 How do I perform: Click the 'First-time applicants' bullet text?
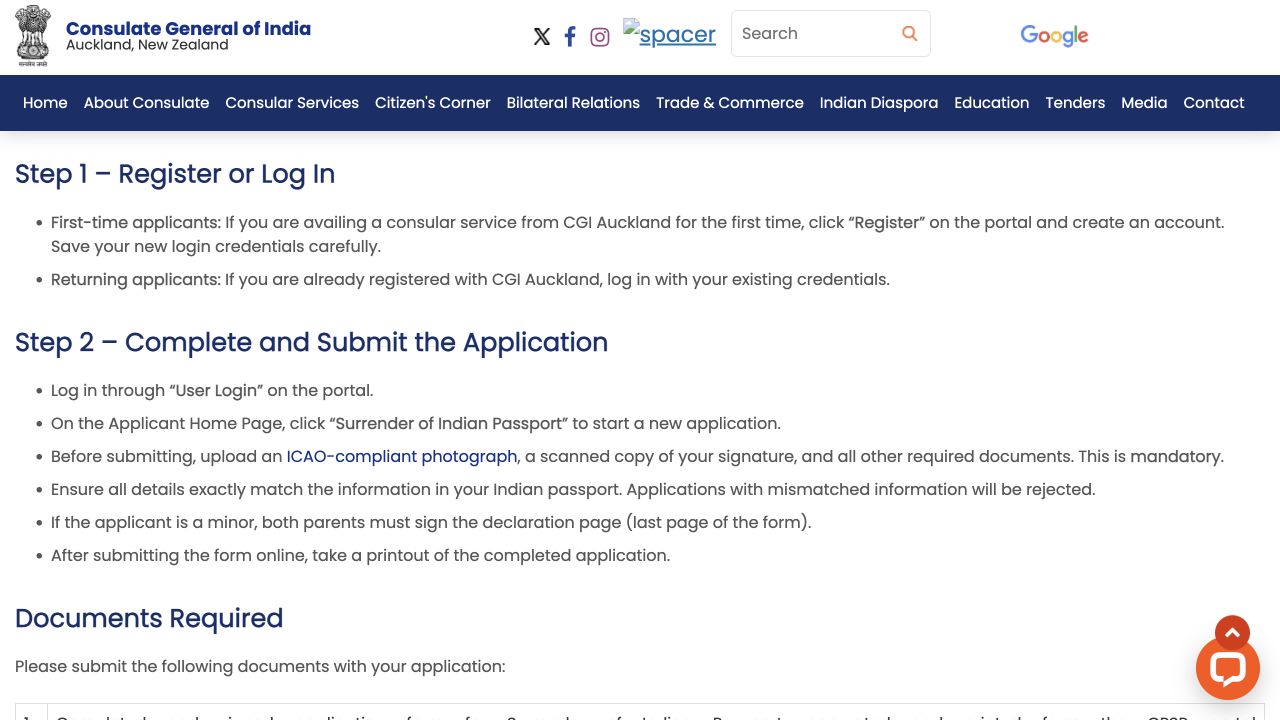click(637, 234)
